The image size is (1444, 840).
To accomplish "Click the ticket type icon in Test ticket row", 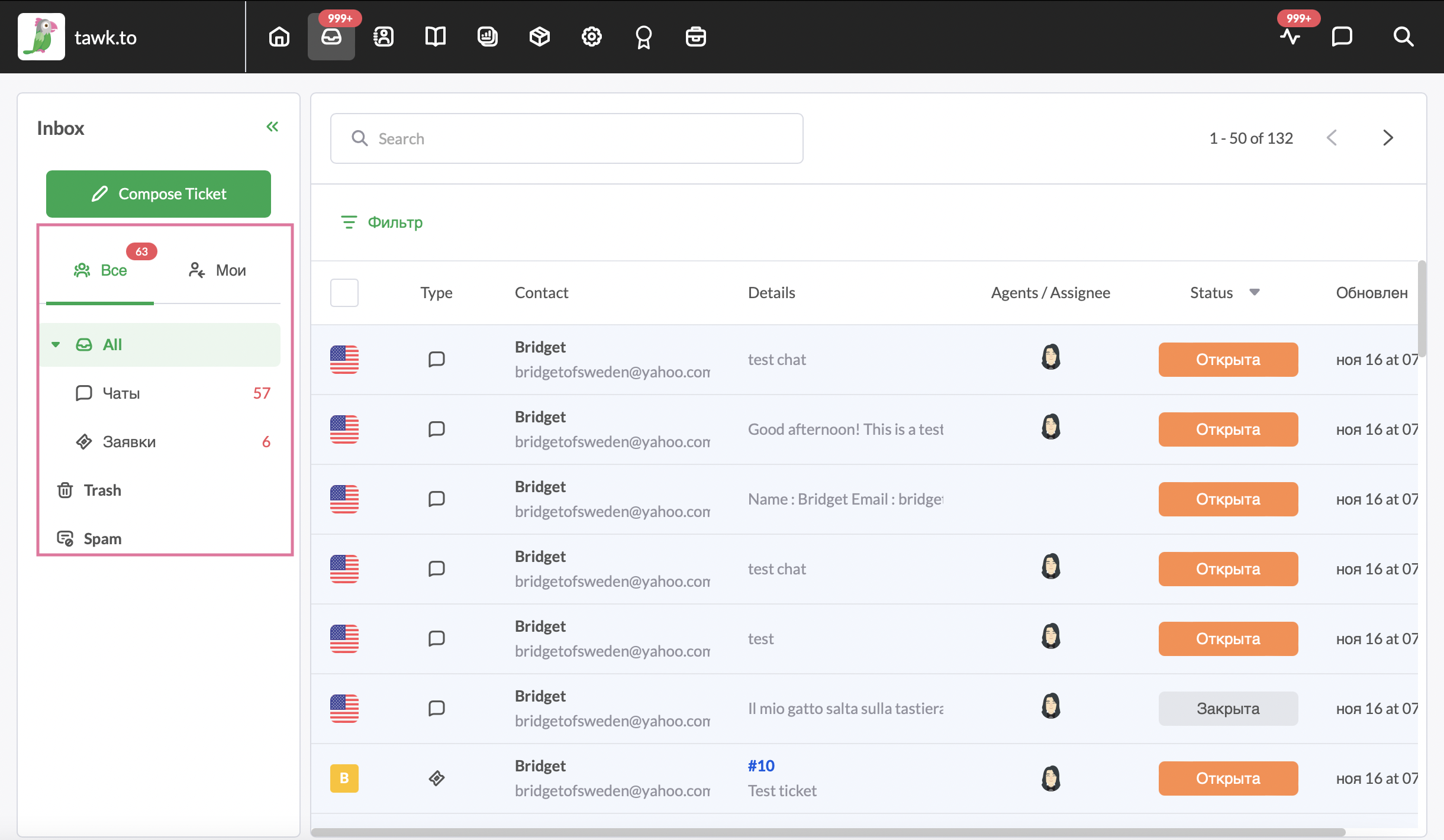I will click(x=437, y=778).
